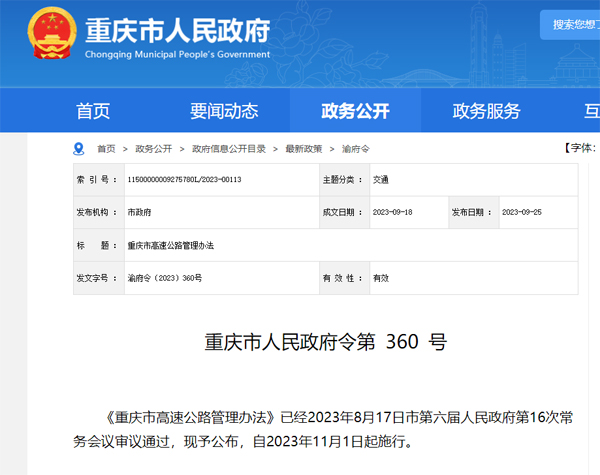Click the 重庆市人民政府 site title
Image resolution: width=600 pixels, height=475 pixels.
(x=177, y=30)
